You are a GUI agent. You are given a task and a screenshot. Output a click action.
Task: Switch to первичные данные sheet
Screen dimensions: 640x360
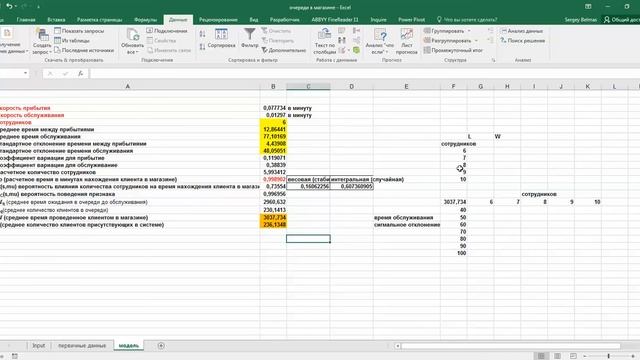pyautogui.click(x=82, y=346)
